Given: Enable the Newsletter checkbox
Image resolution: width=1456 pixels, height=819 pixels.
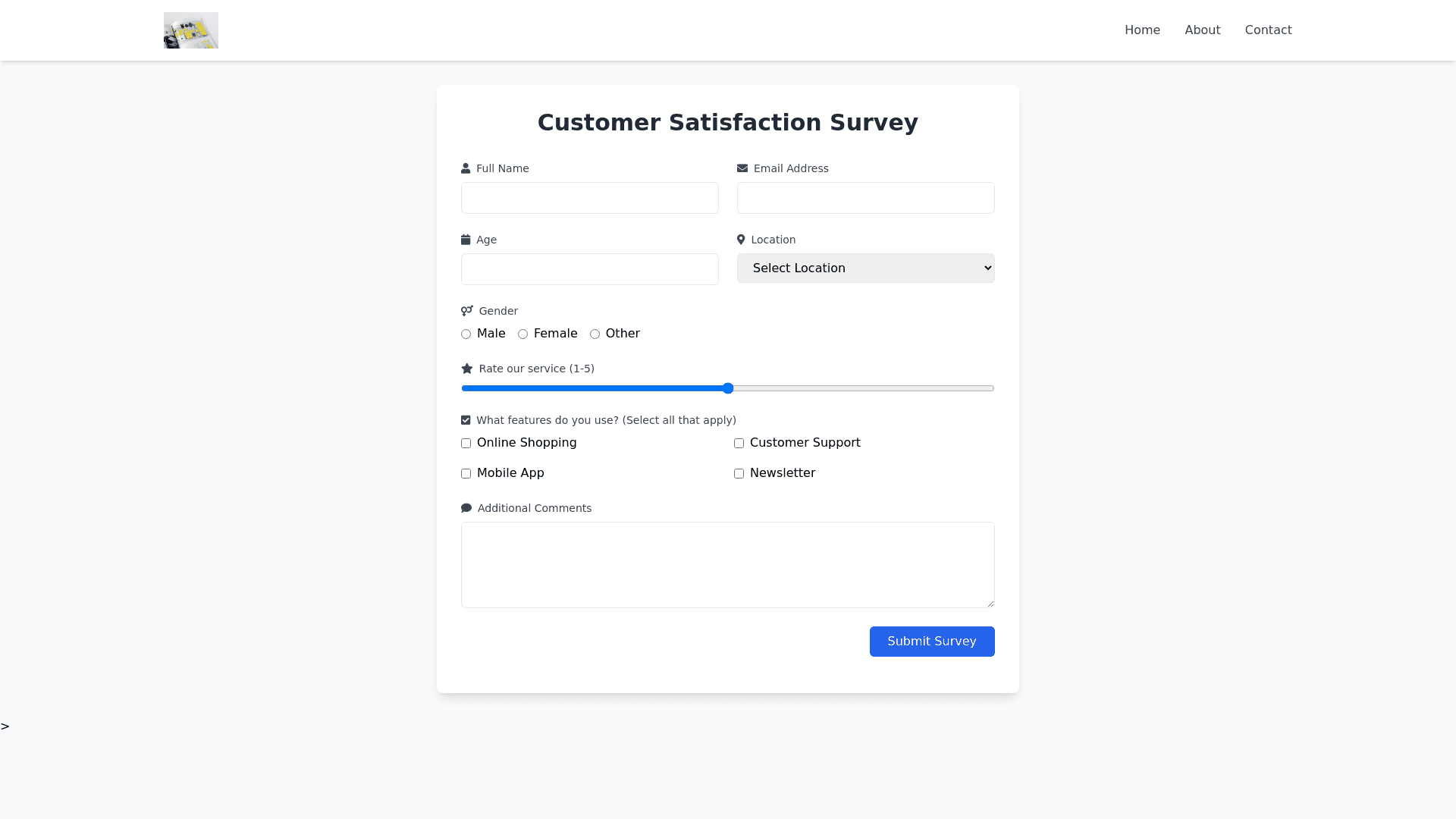Looking at the screenshot, I should (739, 474).
